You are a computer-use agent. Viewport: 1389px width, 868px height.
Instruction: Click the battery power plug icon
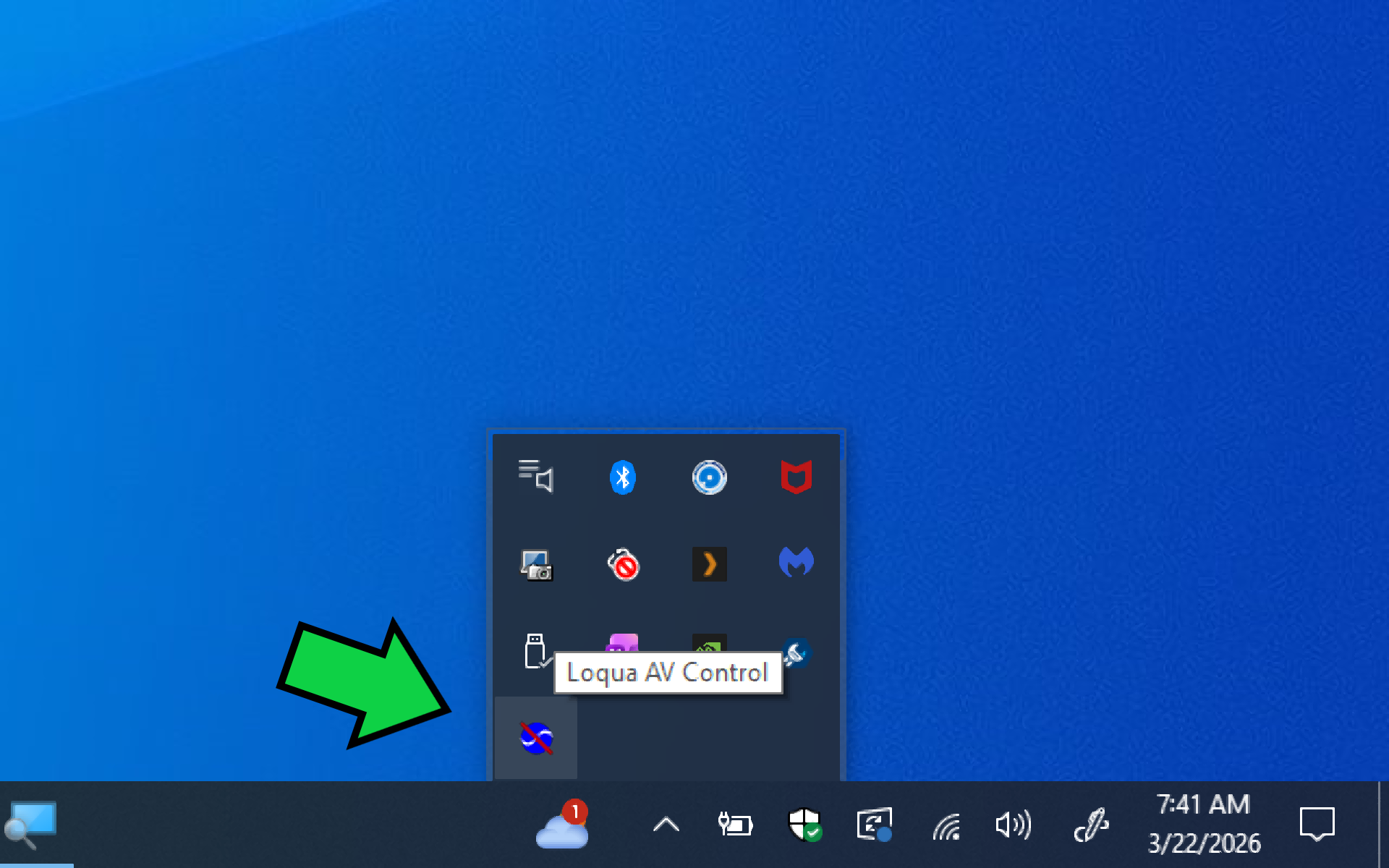pos(735,825)
